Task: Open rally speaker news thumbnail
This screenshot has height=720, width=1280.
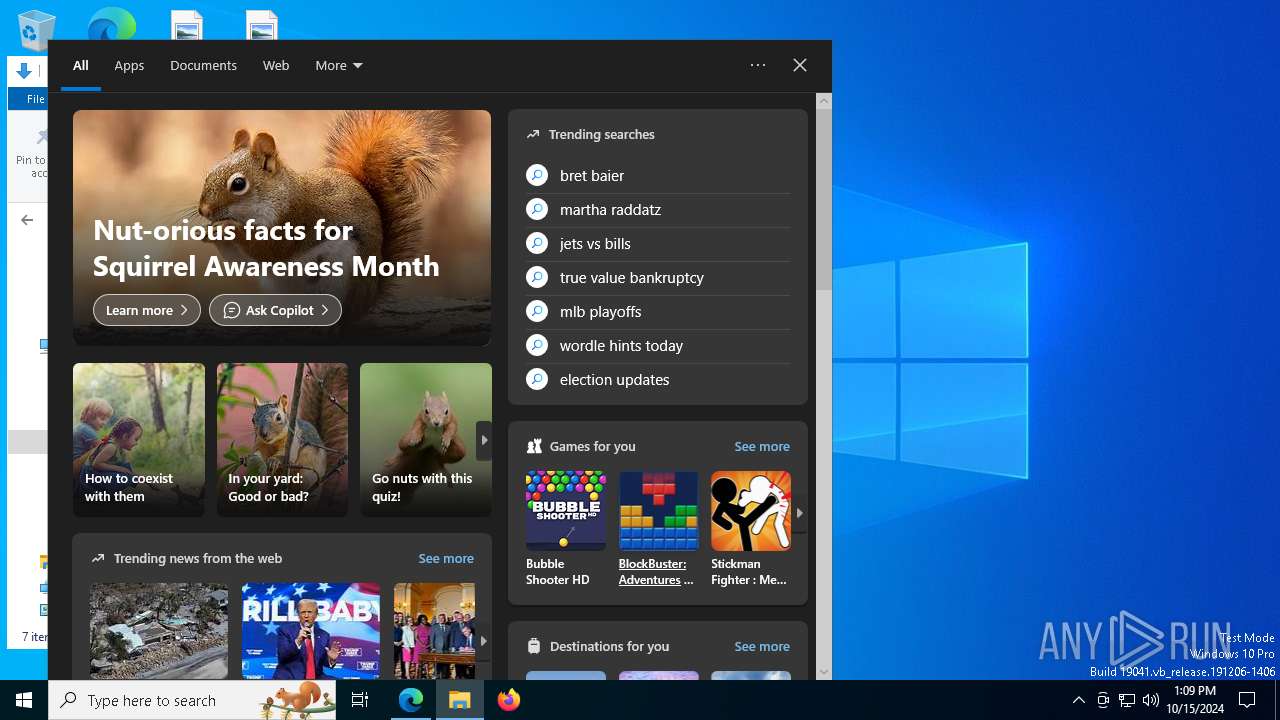Action: [x=311, y=631]
